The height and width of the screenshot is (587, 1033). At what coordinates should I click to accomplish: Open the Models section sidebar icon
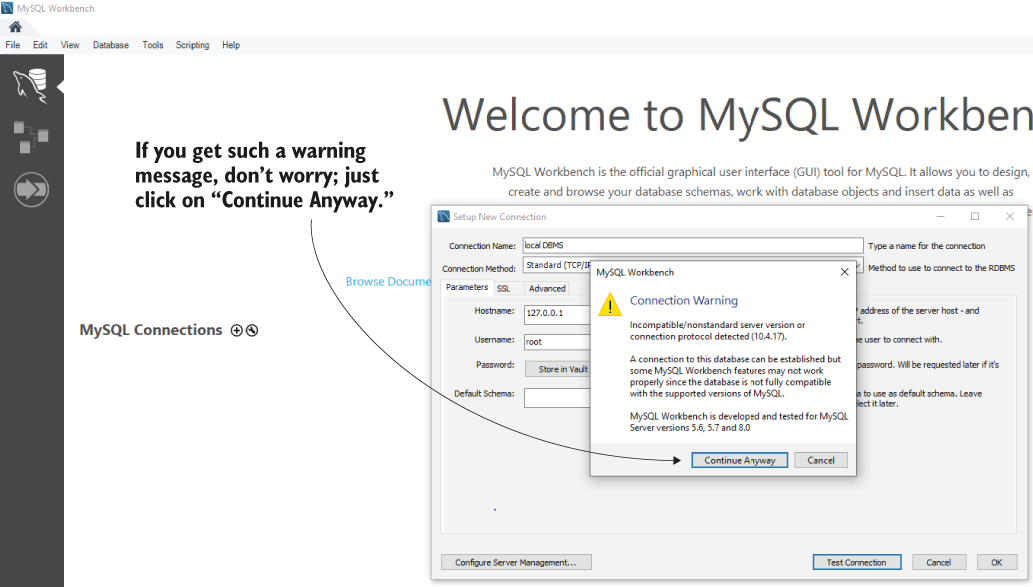click(31, 136)
